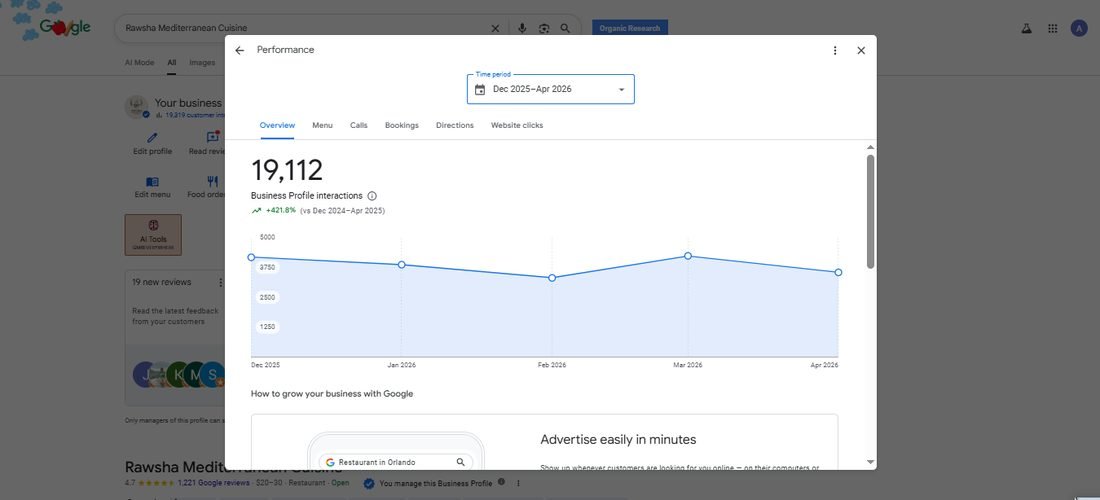This screenshot has height=500, width=1100.
Task: Select the Images results tab
Action: point(202,62)
